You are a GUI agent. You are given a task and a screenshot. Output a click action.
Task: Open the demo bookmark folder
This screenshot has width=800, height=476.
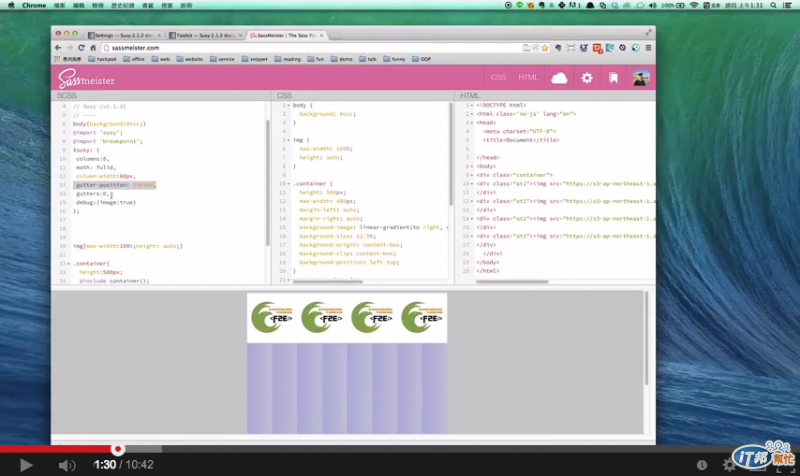tap(342, 59)
